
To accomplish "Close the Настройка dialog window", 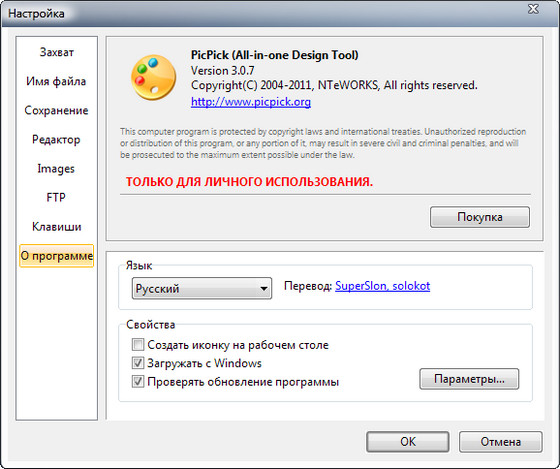I will pos(533,9).
